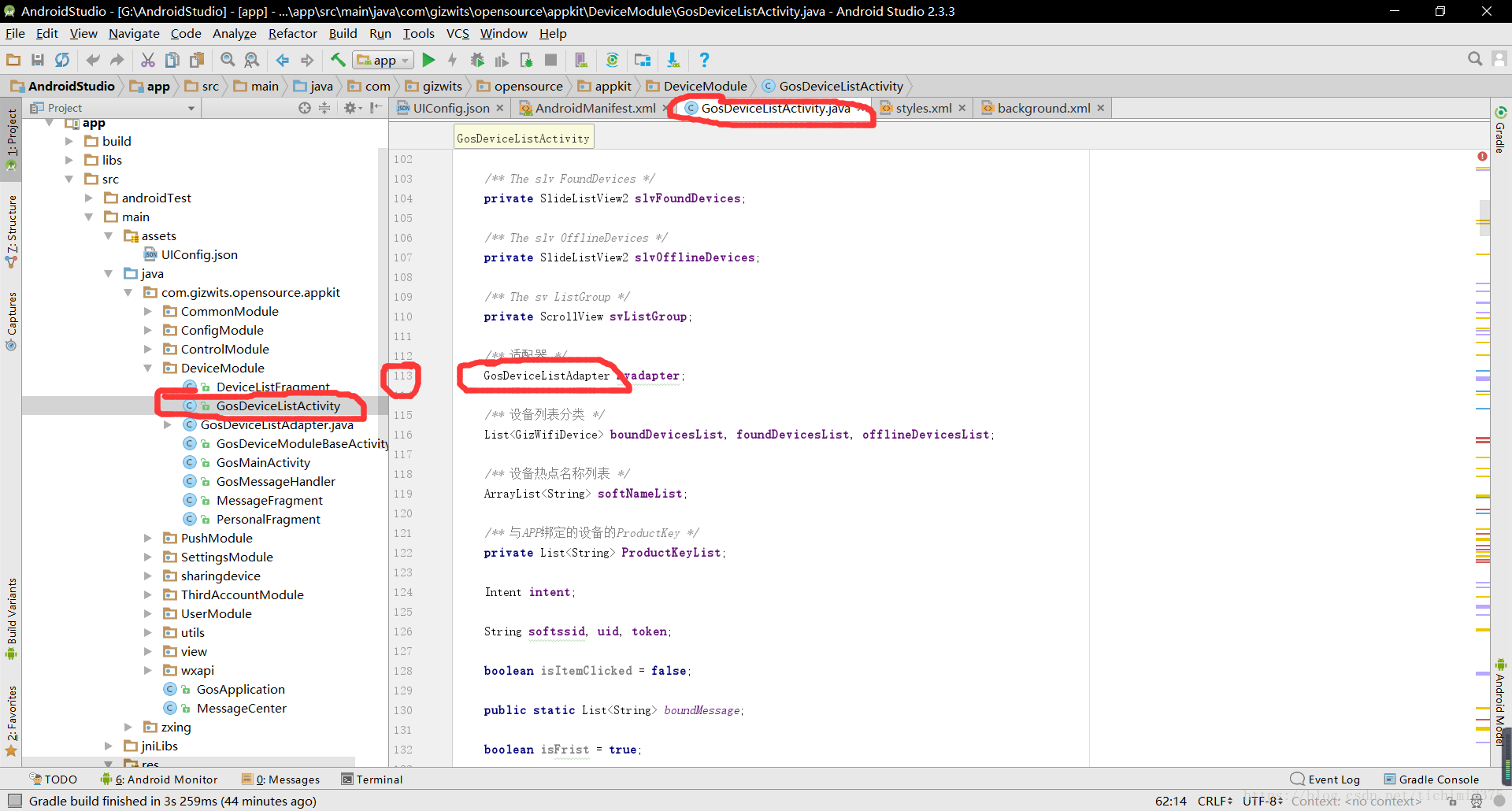This screenshot has width=1512, height=811.
Task: Click the Make Project hammer icon
Action: (x=338, y=60)
